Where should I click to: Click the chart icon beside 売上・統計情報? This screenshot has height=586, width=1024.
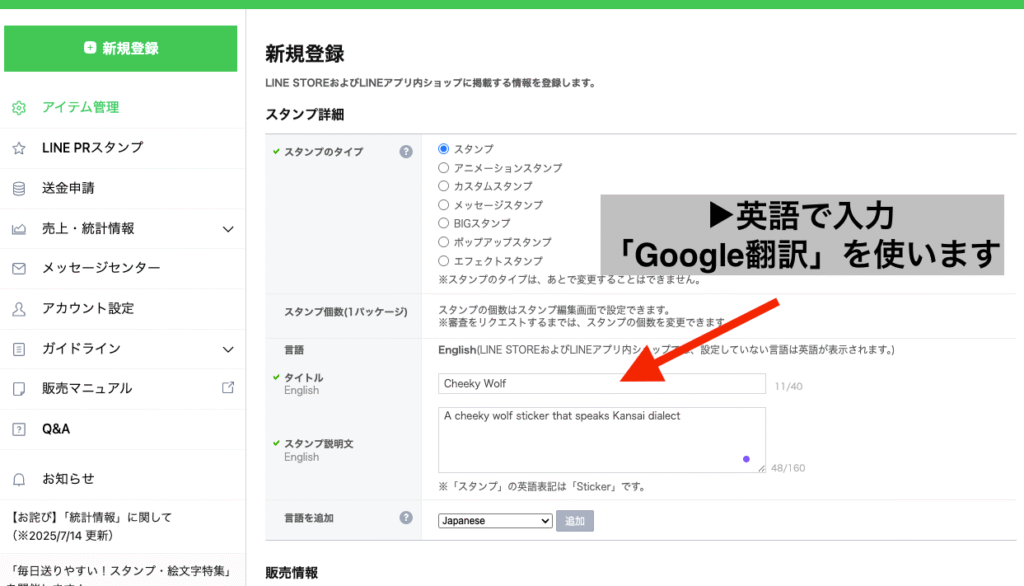click(x=19, y=229)
